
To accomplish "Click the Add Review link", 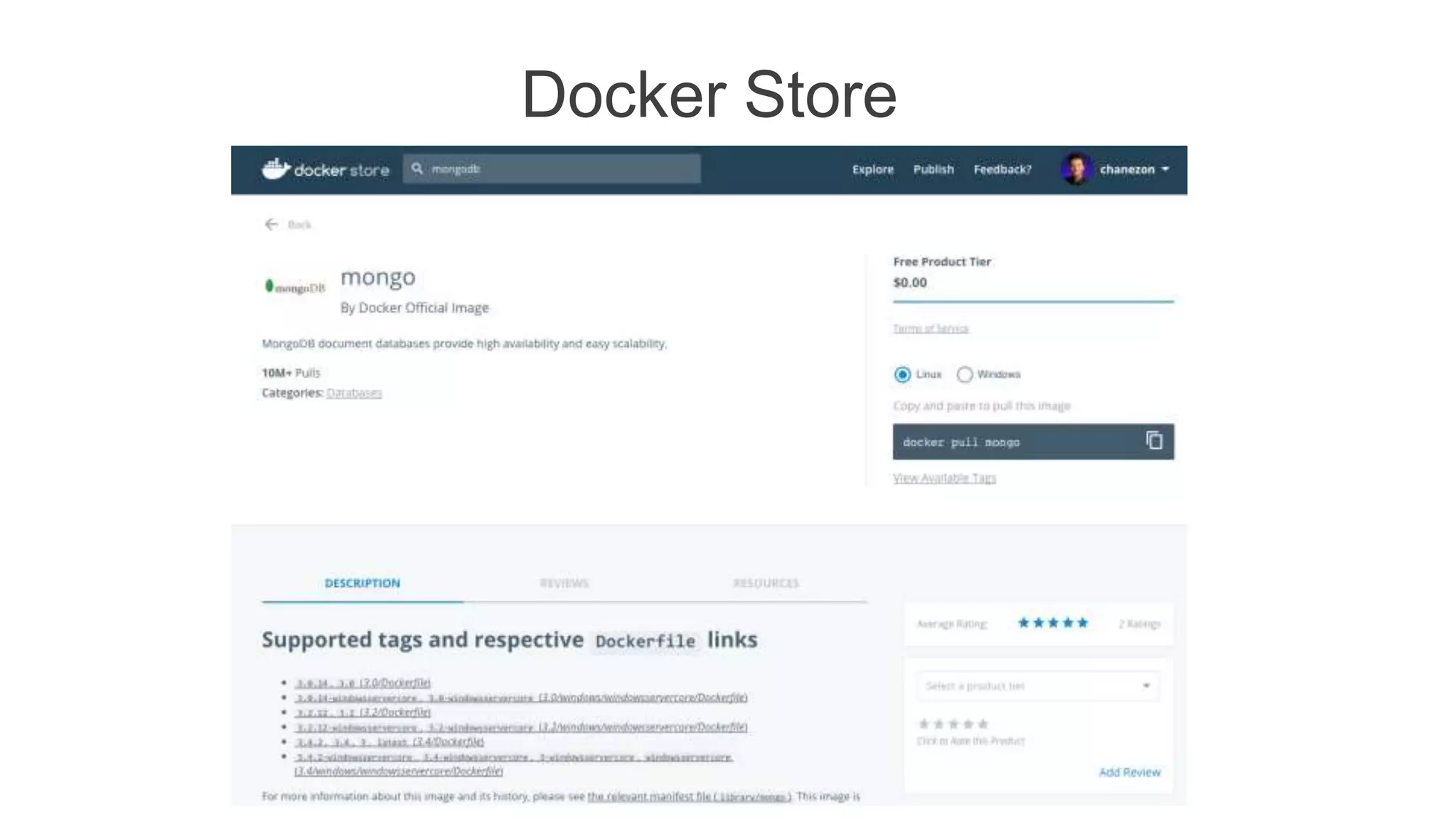I will tap(1129, 772).
